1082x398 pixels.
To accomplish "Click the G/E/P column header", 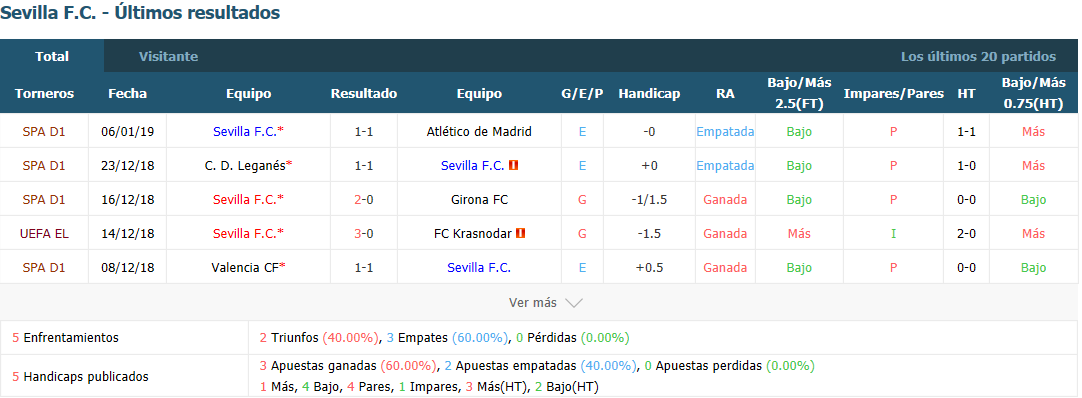I will click(582, 94).
